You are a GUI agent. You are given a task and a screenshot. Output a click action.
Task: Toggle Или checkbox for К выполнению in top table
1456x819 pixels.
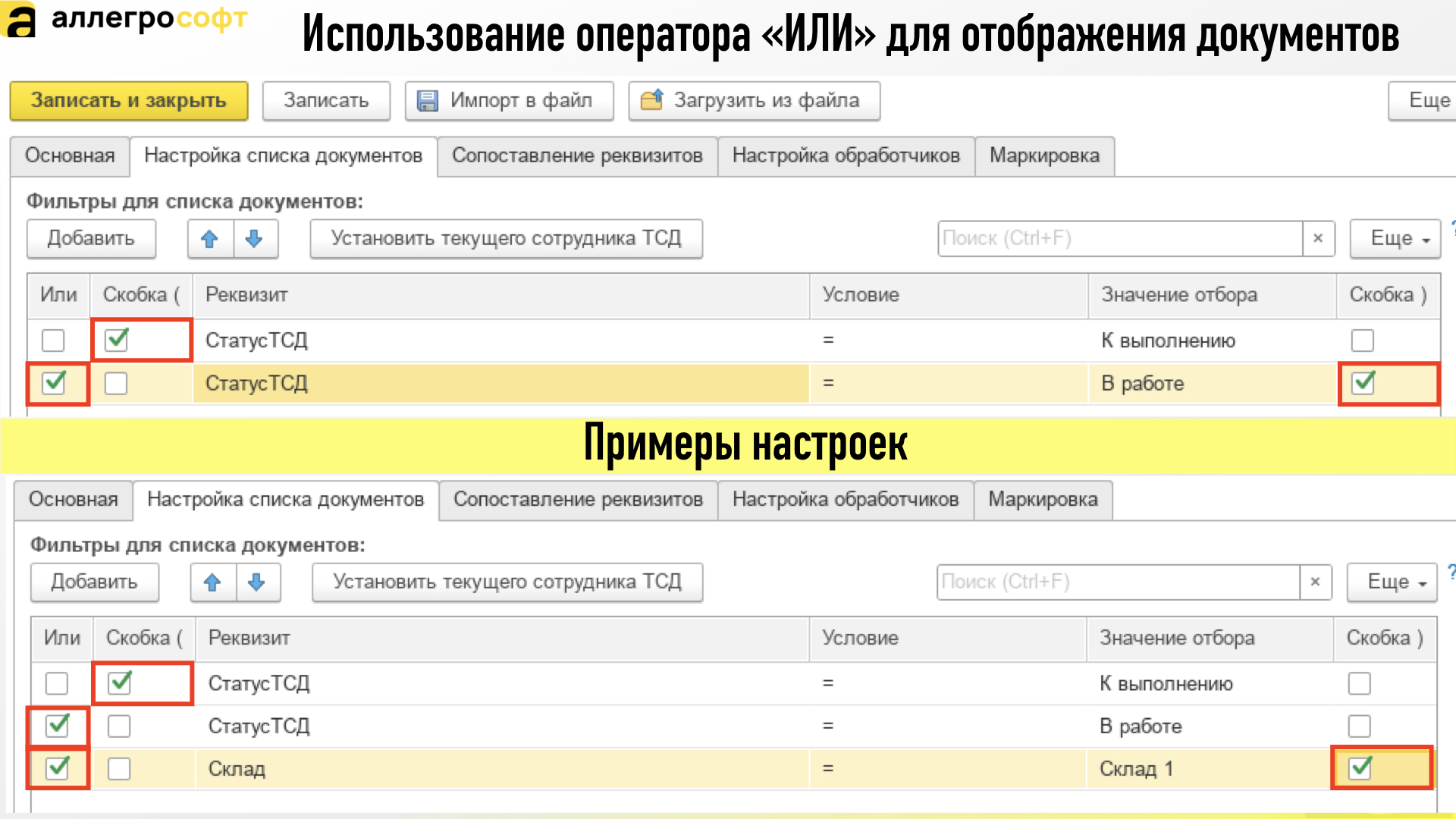click(53, 340)
